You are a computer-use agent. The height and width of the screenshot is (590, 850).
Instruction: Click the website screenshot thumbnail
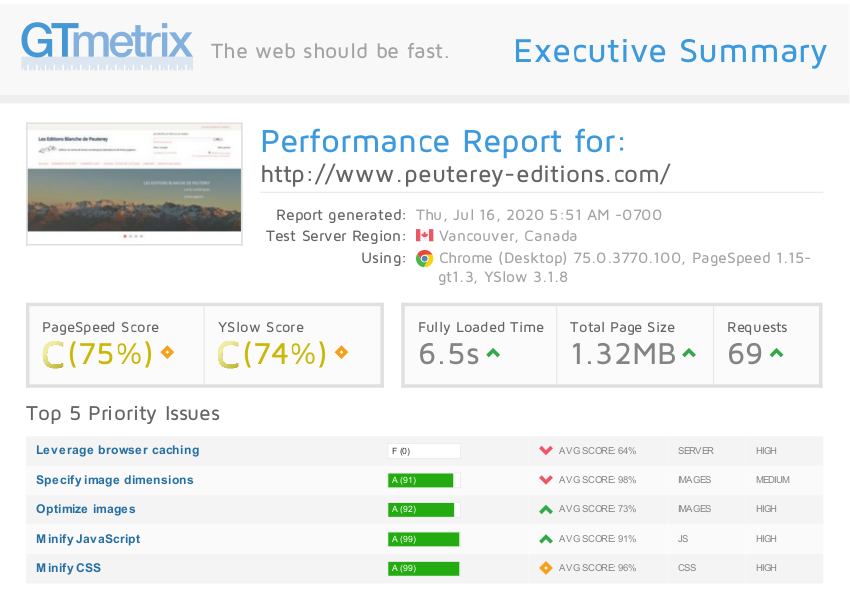coord(134,183)
